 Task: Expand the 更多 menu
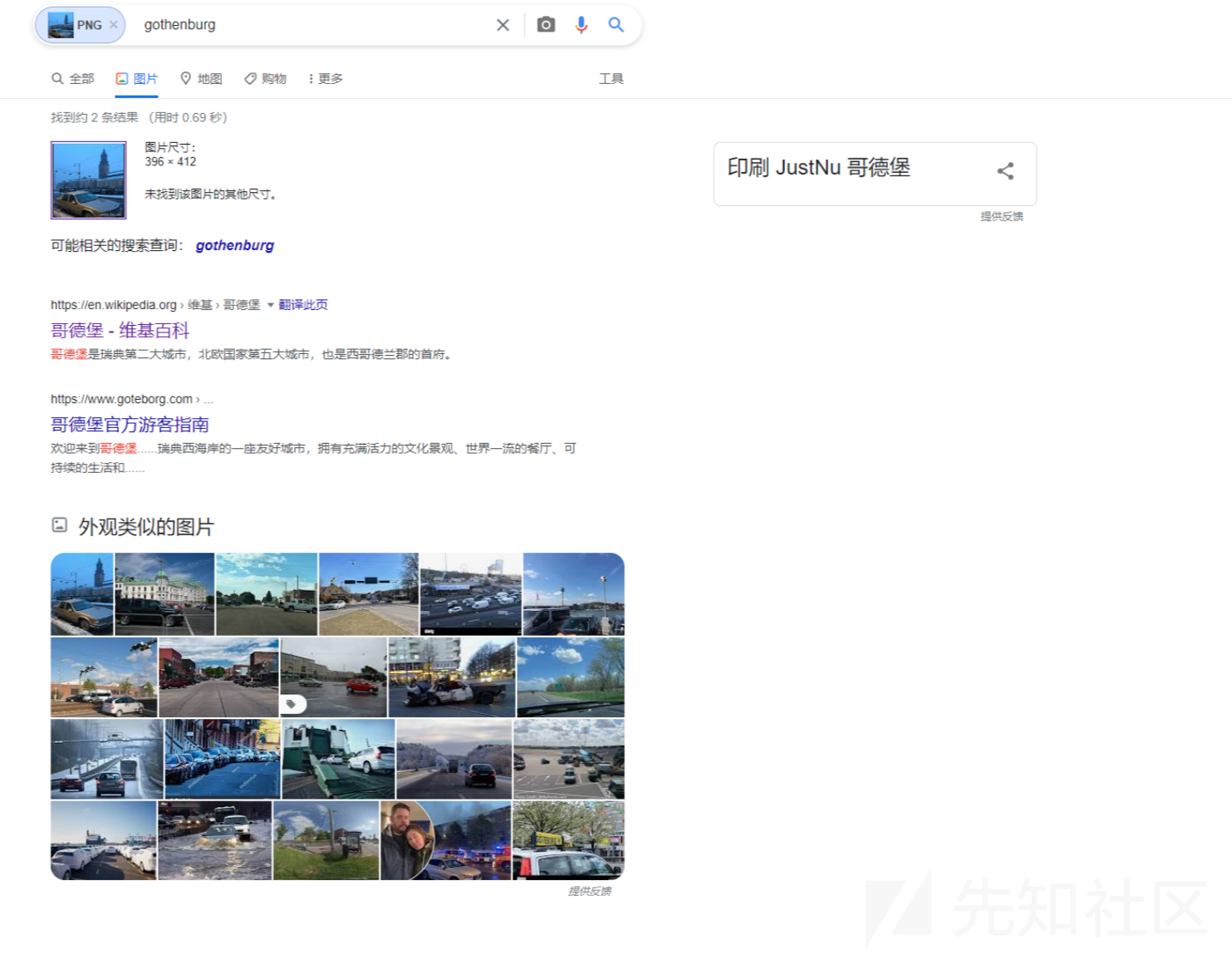coord(325,79)
